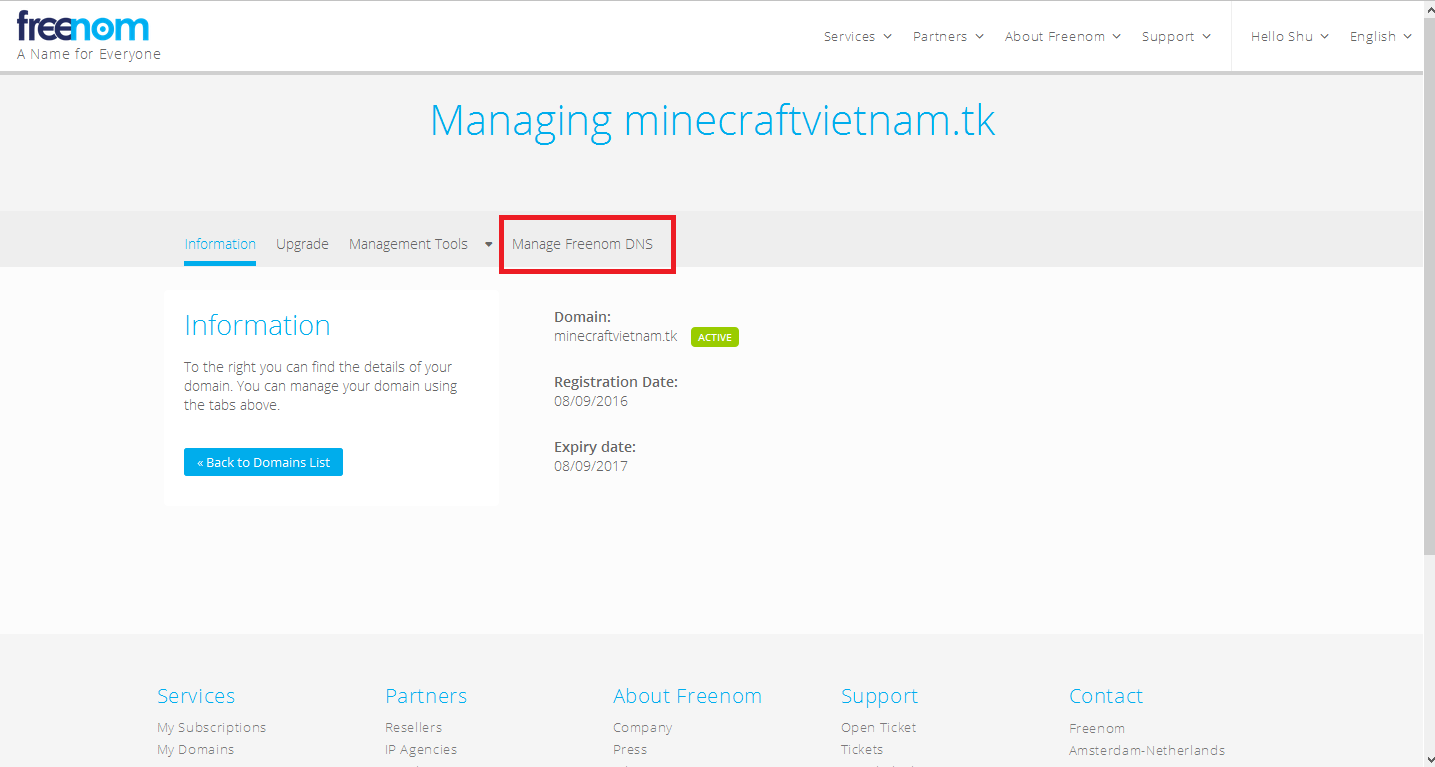
Task: Open the Resellers footer link
Action: (x=413, y=727)
